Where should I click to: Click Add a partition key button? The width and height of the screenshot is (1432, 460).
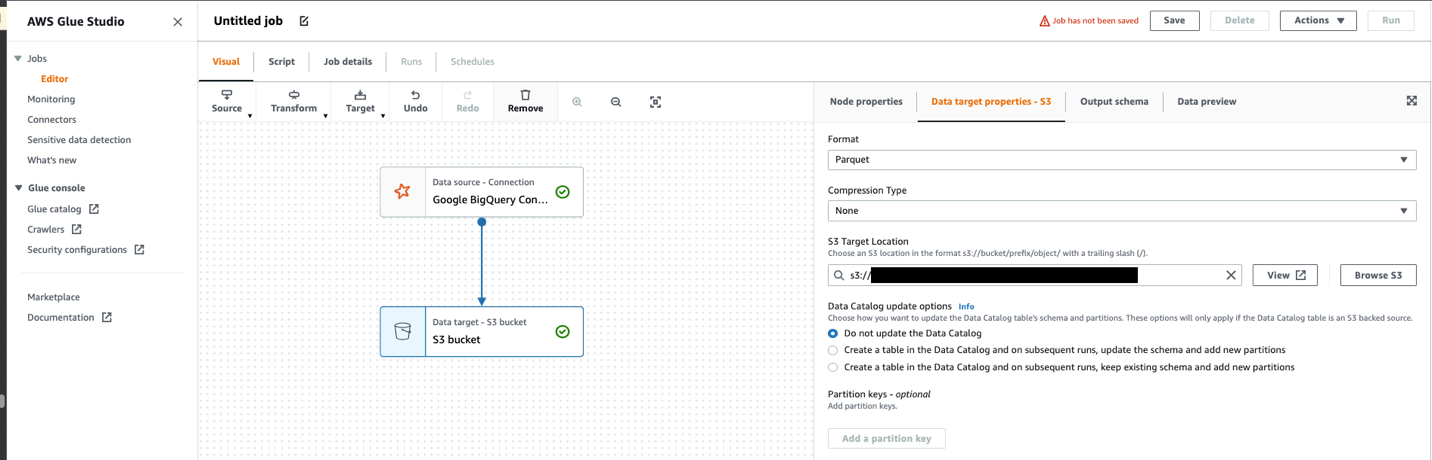coord(887,438)
